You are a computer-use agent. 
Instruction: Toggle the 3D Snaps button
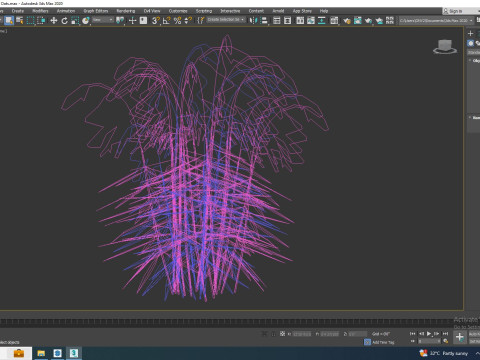(156, 20)
